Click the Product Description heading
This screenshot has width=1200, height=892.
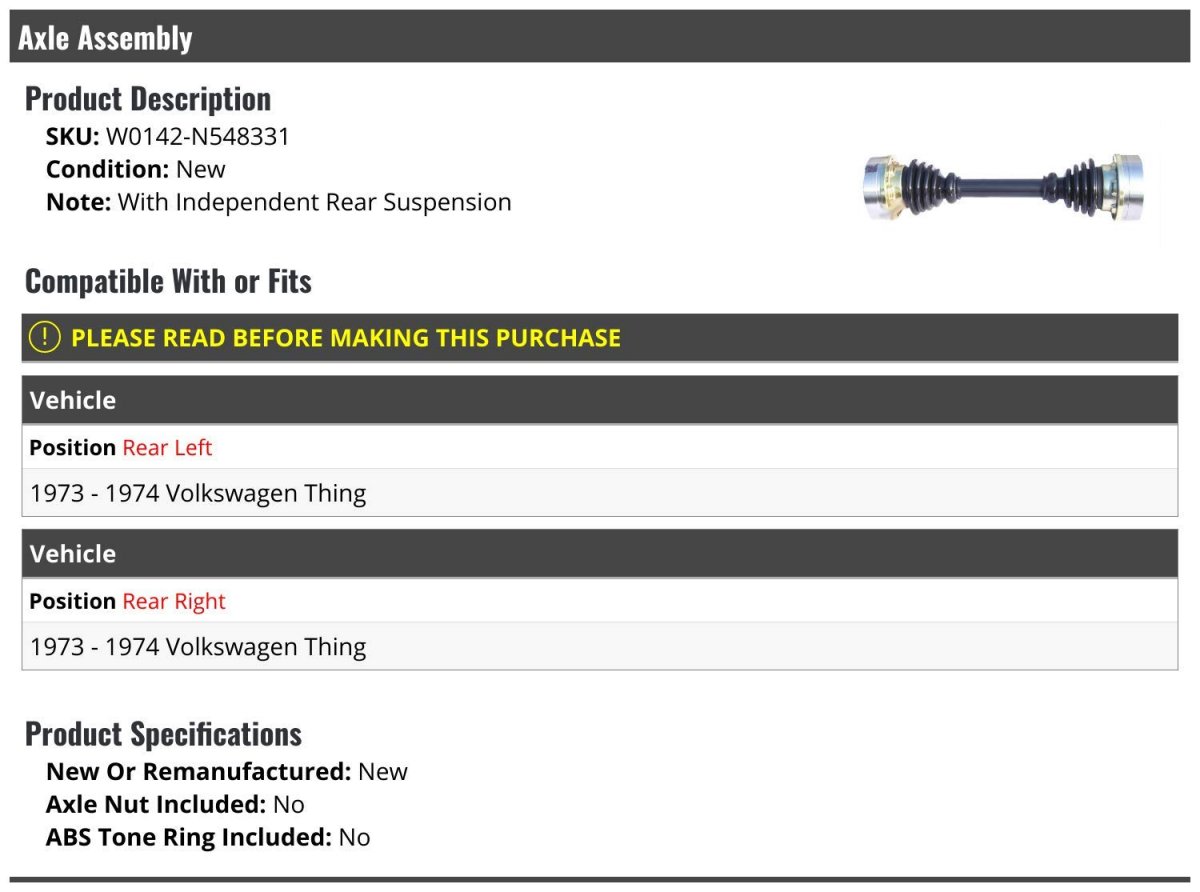(x=148, y=99)
